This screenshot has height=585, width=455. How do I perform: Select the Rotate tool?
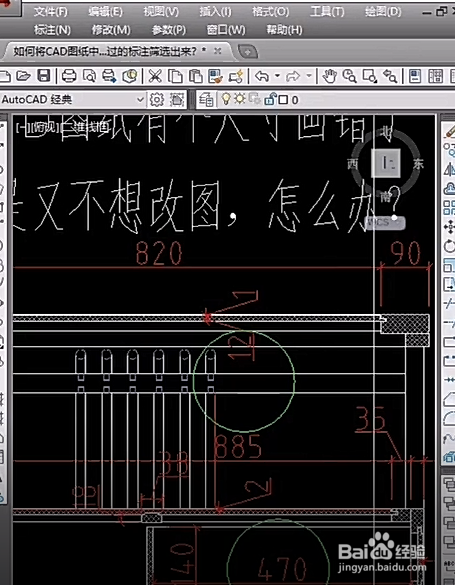pyautogui.click(x=449, y=246)
